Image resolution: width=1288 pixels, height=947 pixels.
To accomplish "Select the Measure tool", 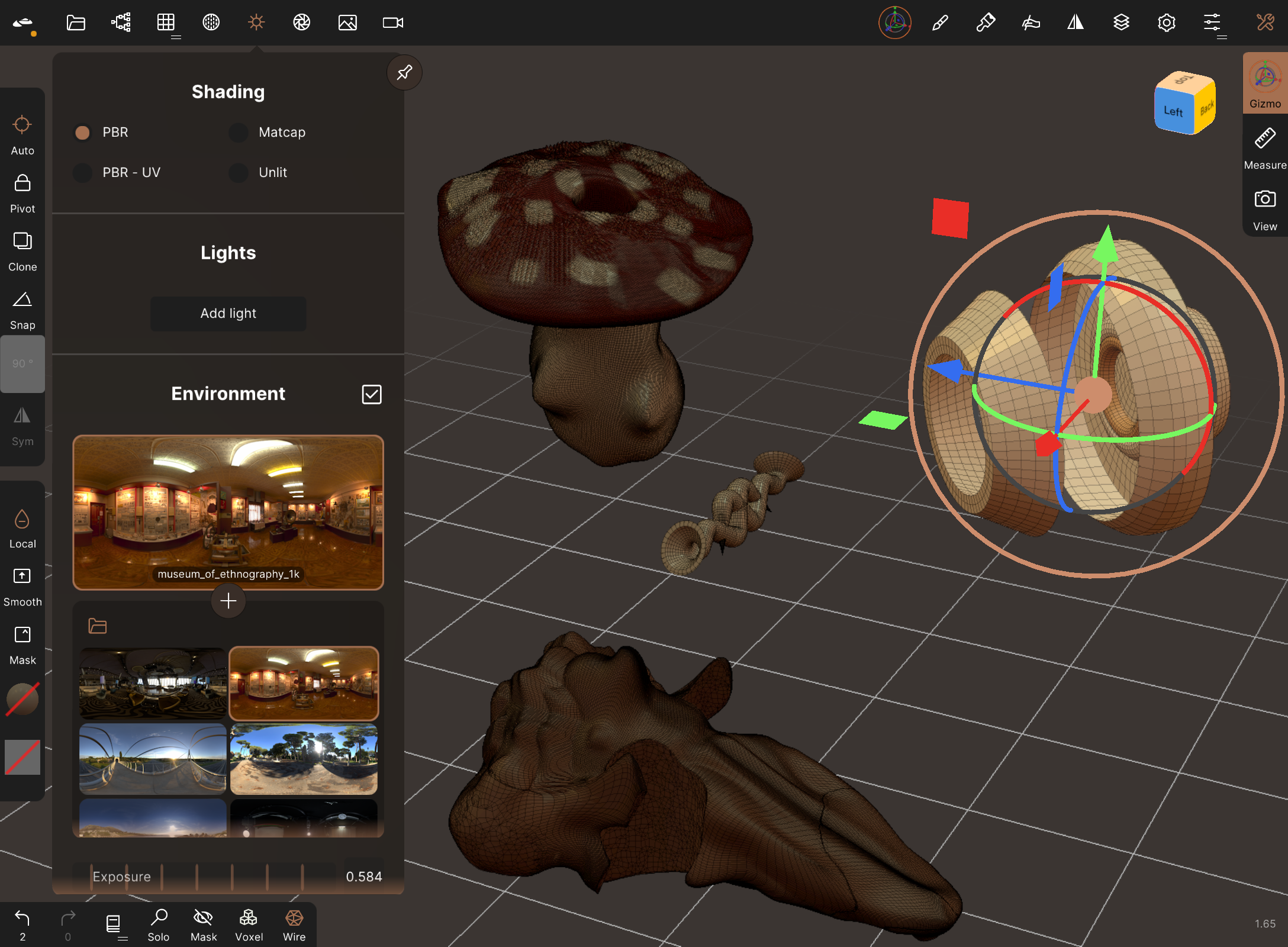I will [1265, 148].
